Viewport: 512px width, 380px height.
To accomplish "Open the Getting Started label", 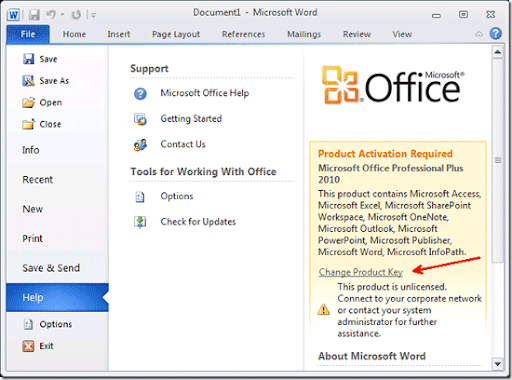I will (x=191, y=119).
